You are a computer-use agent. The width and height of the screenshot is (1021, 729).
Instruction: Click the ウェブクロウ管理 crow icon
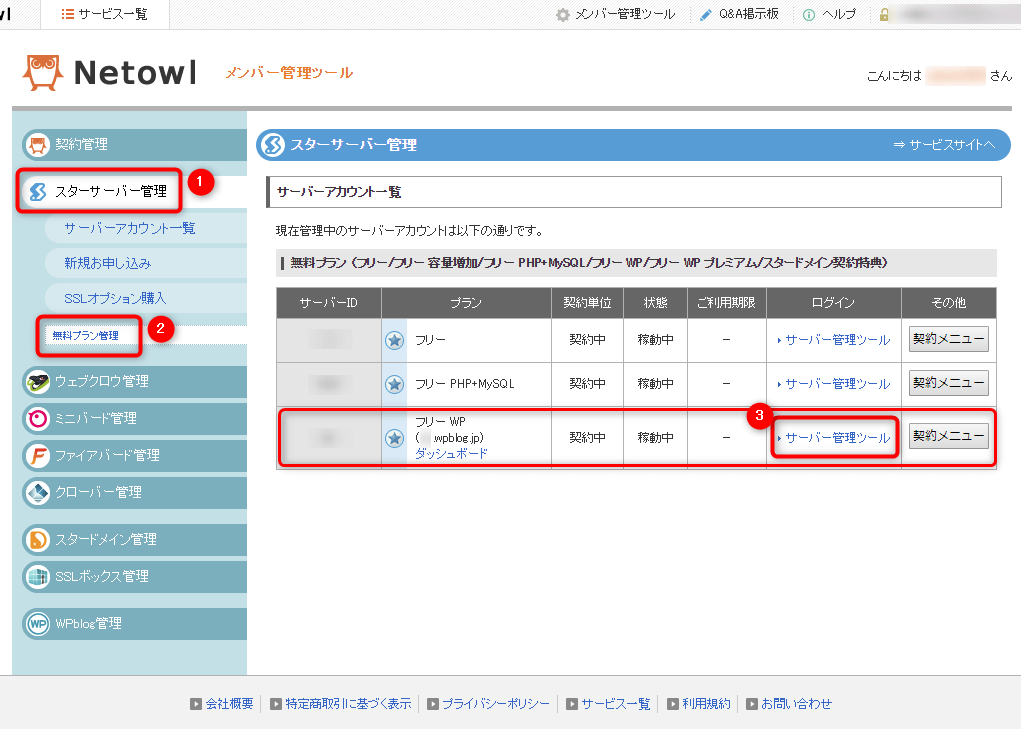[38, 381]
